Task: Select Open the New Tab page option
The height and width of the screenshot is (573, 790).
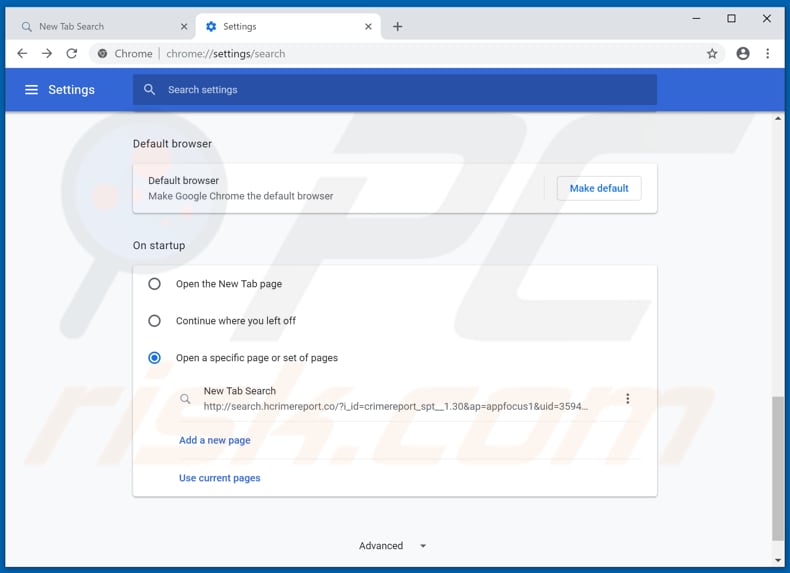Action: click(x=154, y=284)
